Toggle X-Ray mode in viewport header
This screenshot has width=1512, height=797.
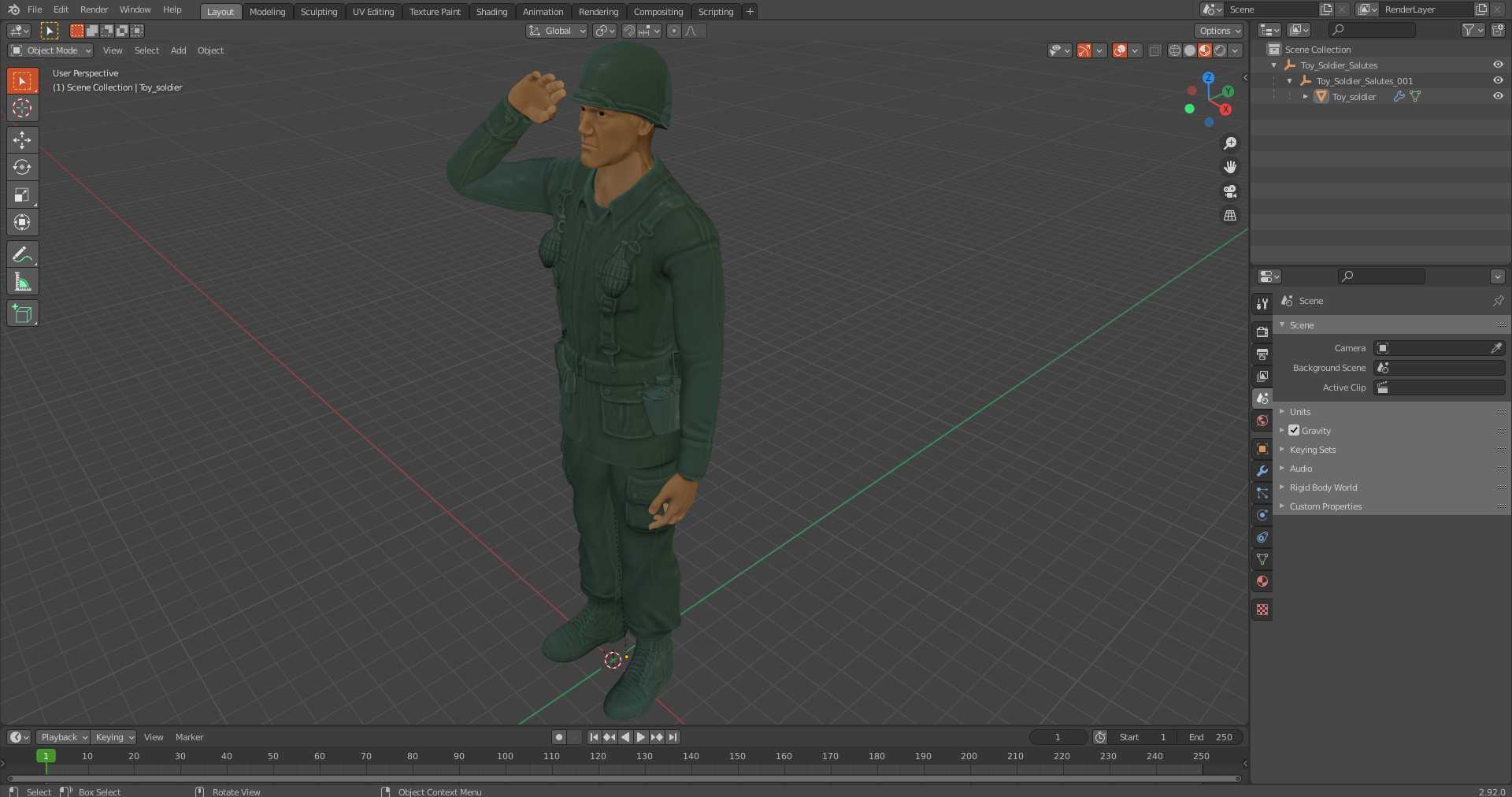point(1154,50)
